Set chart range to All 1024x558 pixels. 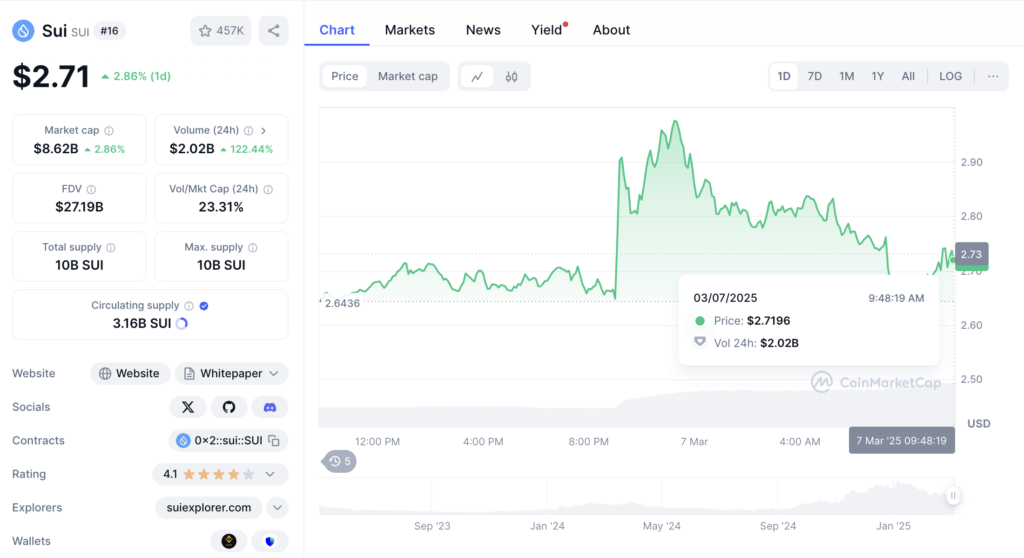[x=908, y=76]
